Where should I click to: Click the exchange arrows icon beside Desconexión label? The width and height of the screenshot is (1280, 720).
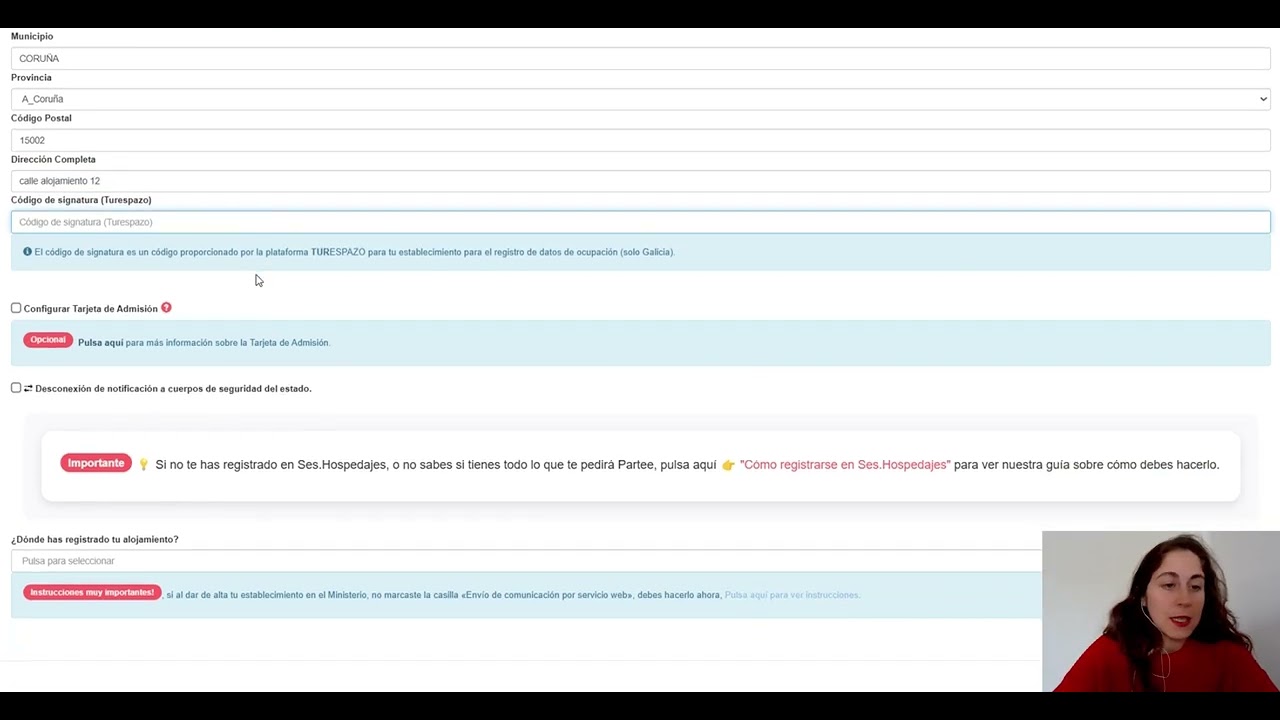tap(28, 388)
